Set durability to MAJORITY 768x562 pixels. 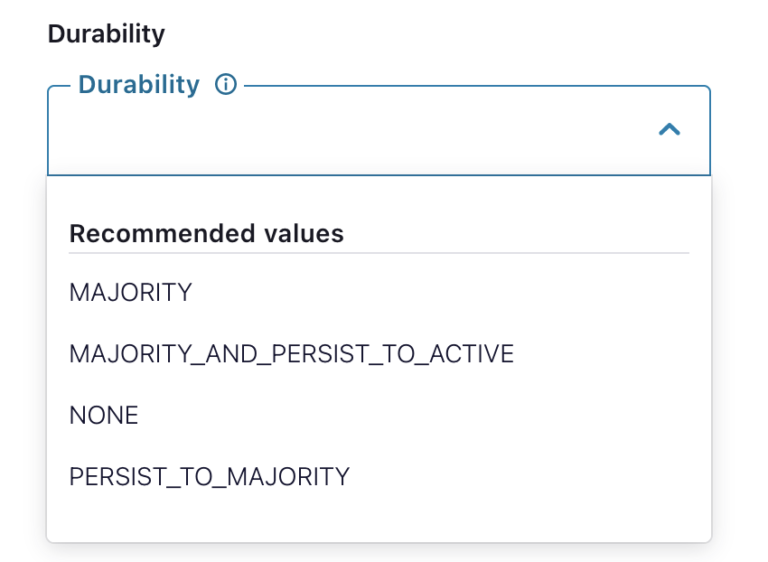130,293
